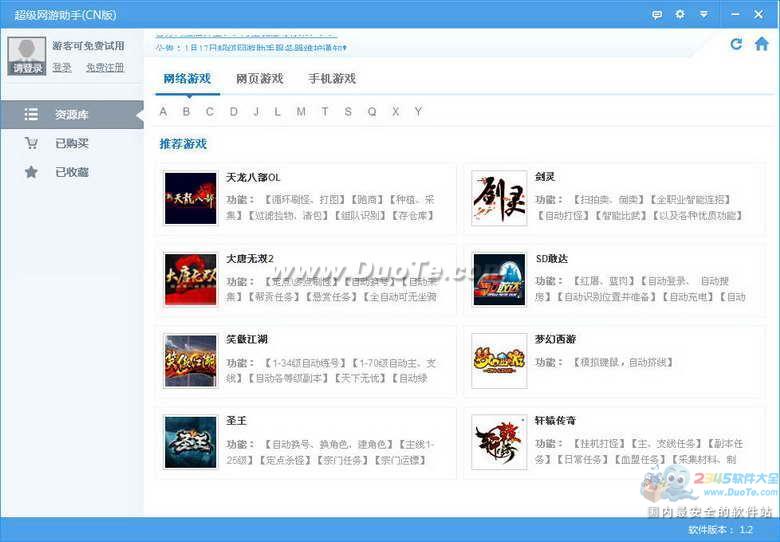Open the feedback chat icon
Screen dimensions: 780x542
click(657, 14)
